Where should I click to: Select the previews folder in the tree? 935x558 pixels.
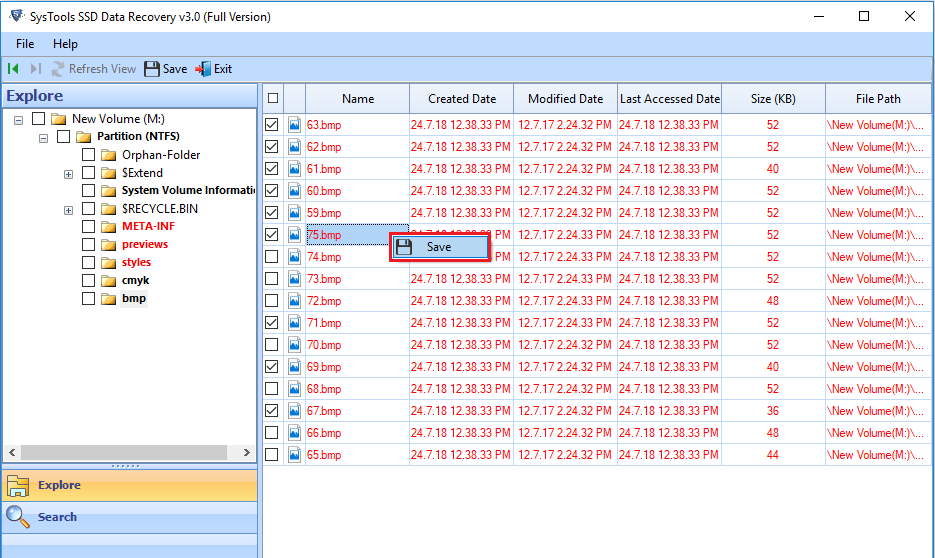click(145, 244)
